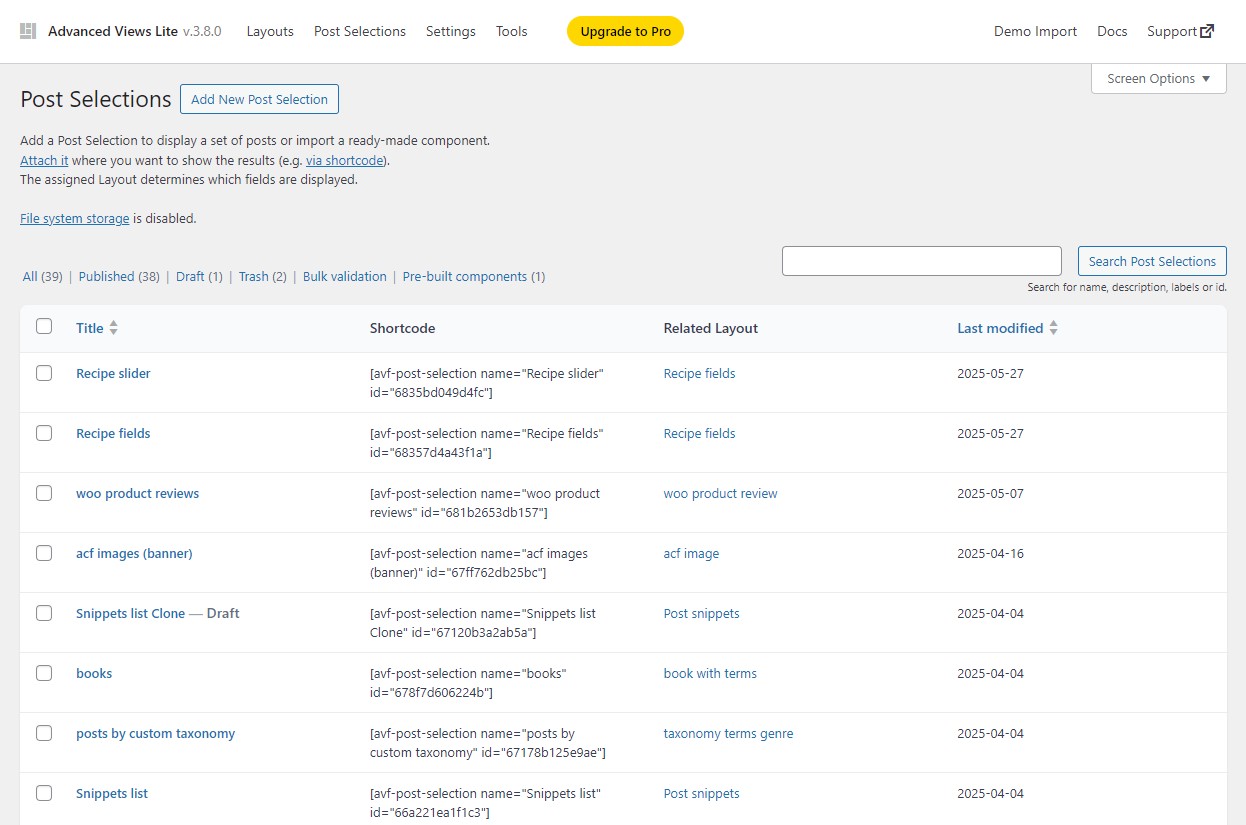Sort posts via the Last modified arrows
This screenshot has height=825, width=1246.
pyautogui.click(x=1055, y=327)
